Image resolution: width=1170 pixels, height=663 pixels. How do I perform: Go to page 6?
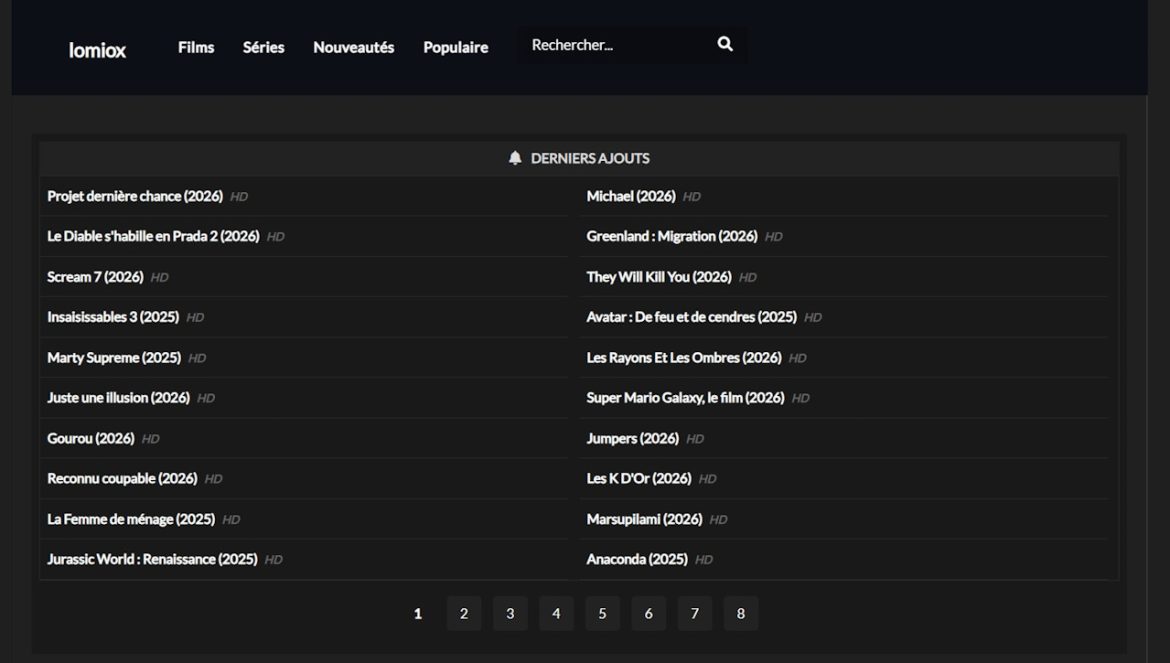click(648, 613)
